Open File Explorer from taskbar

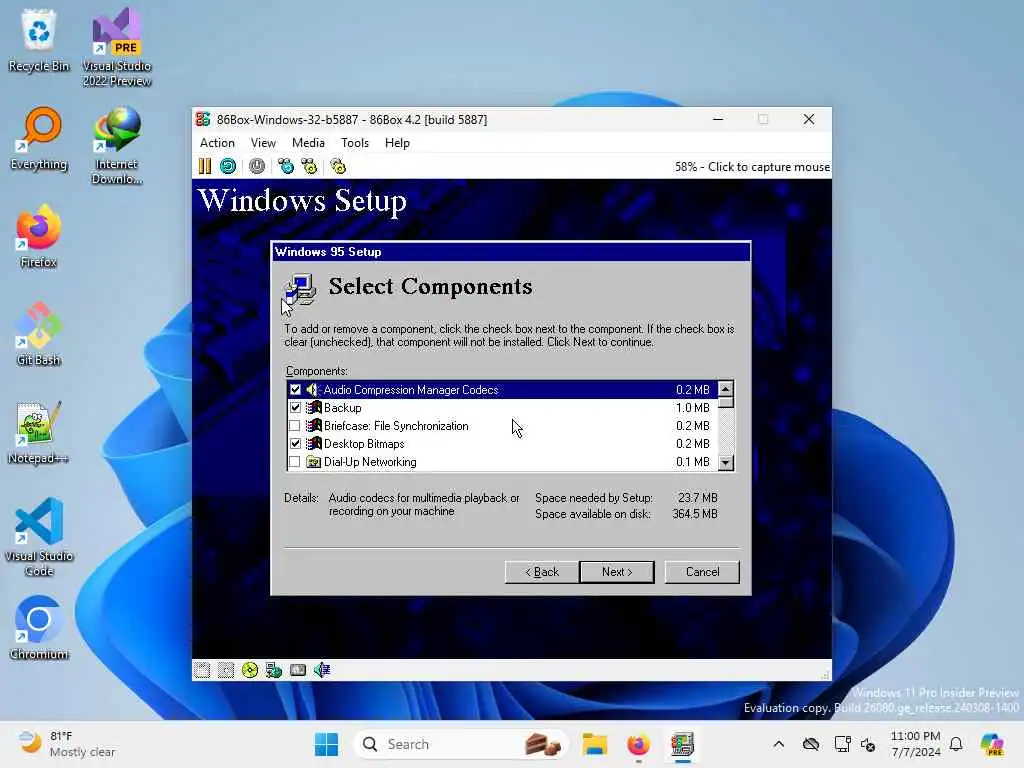tap(595, 744)
